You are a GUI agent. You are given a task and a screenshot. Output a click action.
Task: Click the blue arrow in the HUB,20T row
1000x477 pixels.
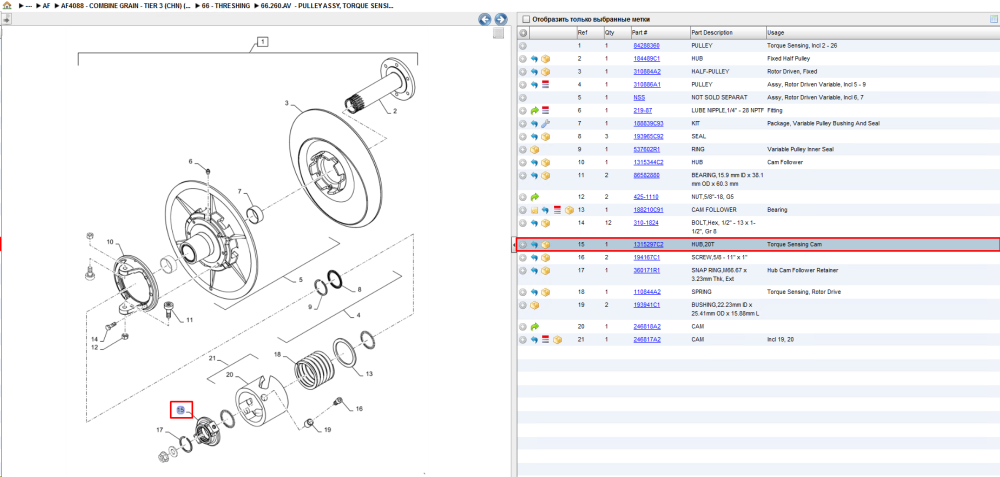[534, 244]
